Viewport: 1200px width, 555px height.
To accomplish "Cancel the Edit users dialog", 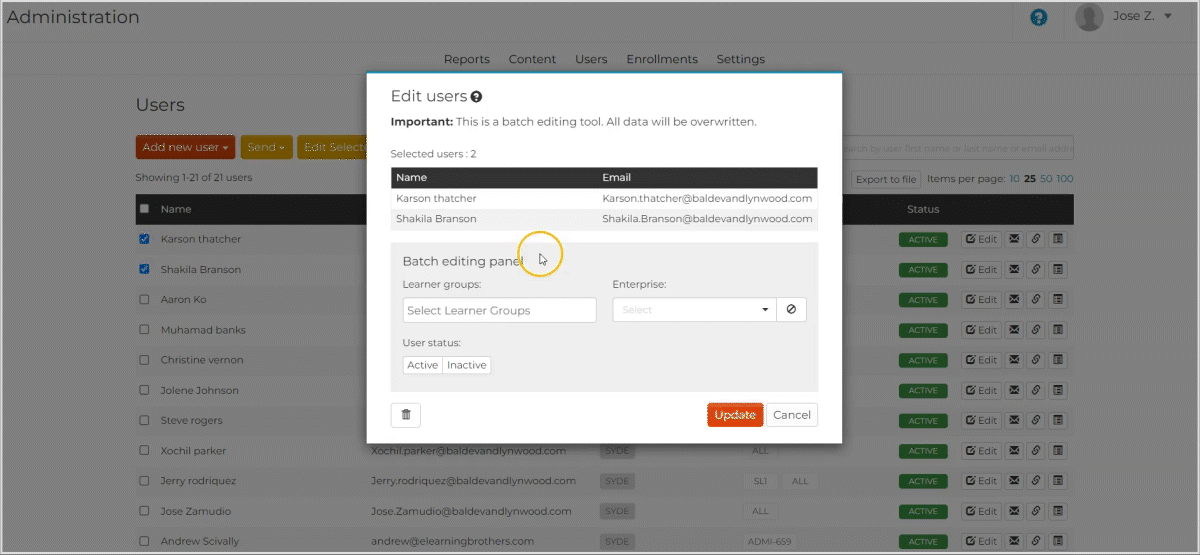I will click(x=791, y=415).
